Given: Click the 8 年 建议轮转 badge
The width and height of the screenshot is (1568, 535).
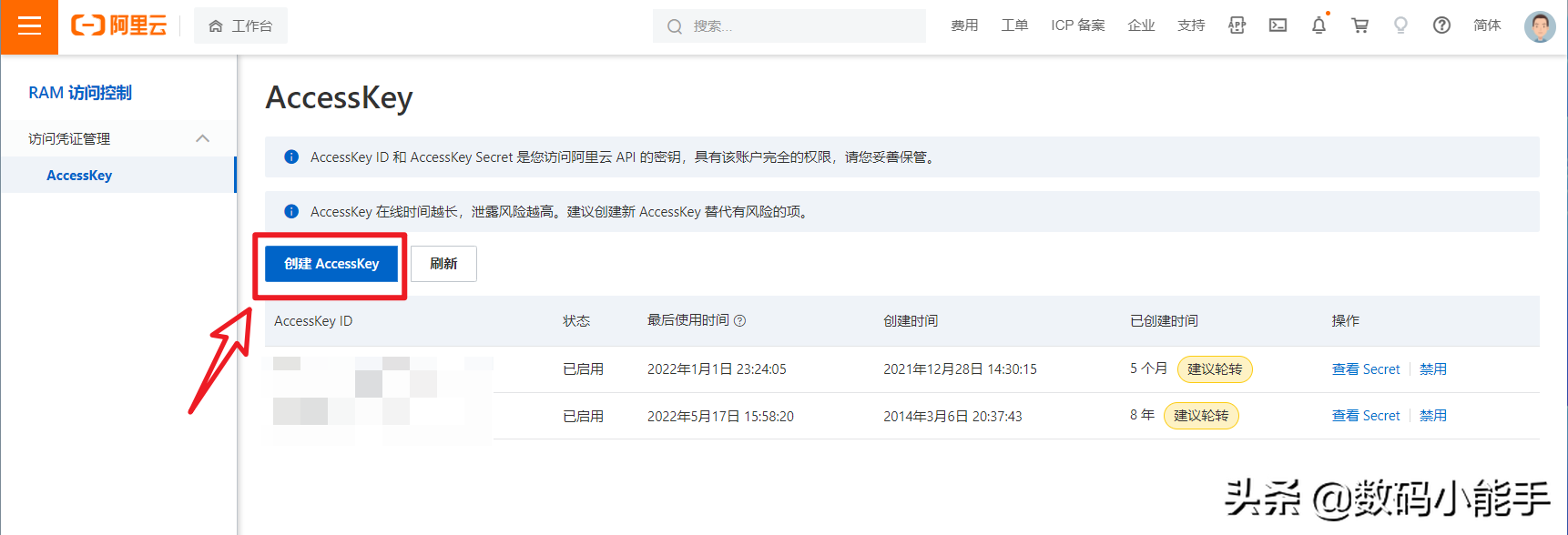Looking at the screenshot, I should point(1201,416).
